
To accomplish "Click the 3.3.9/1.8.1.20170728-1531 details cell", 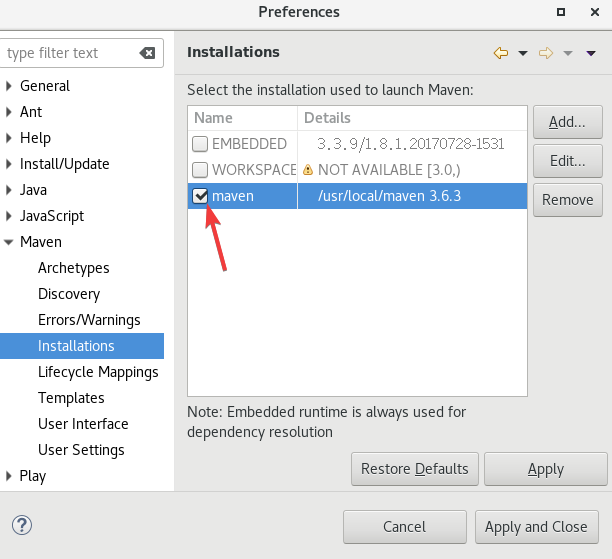I will coord(411,144).
